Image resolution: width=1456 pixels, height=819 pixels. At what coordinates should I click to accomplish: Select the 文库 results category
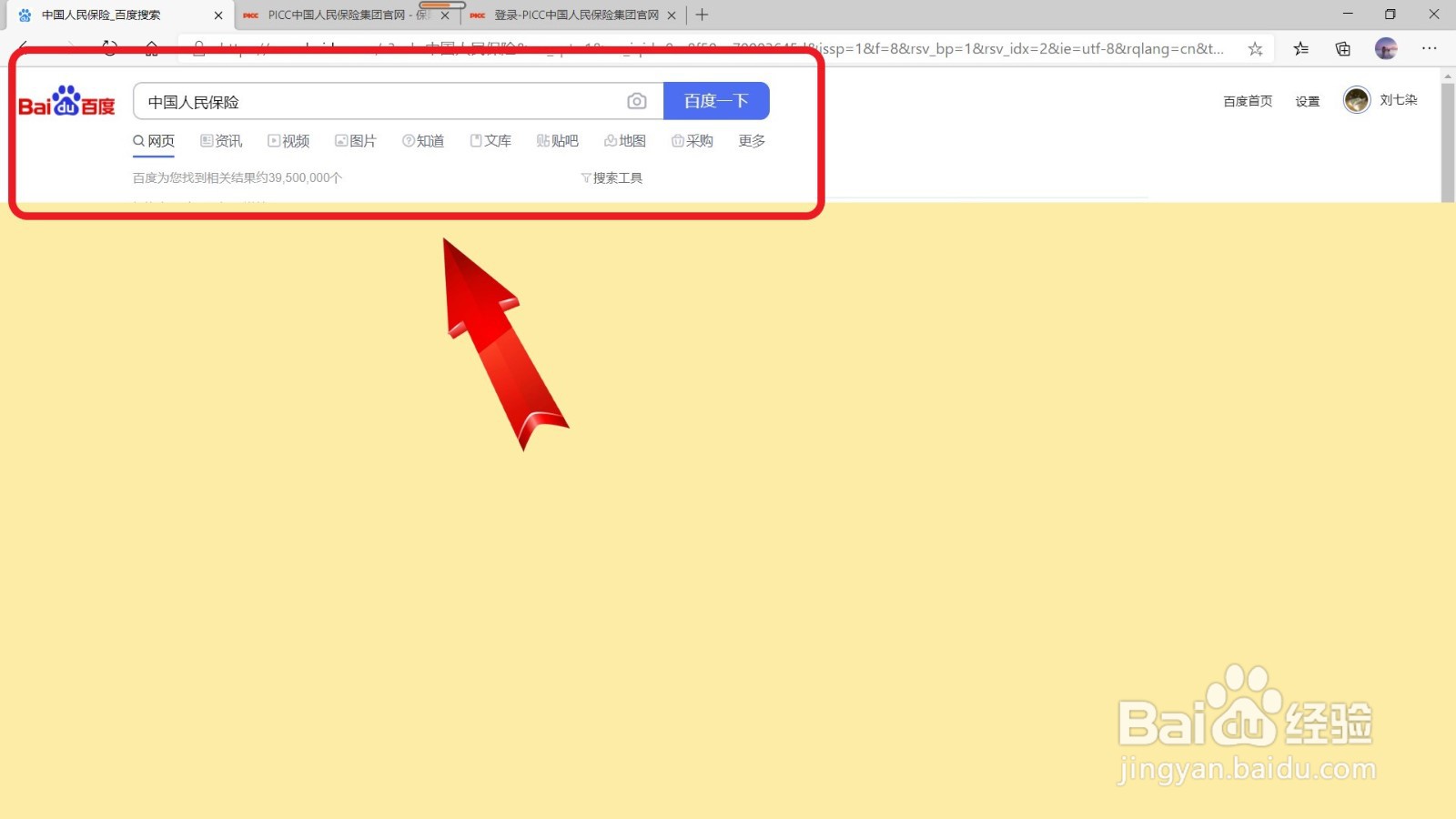[490, 141]
